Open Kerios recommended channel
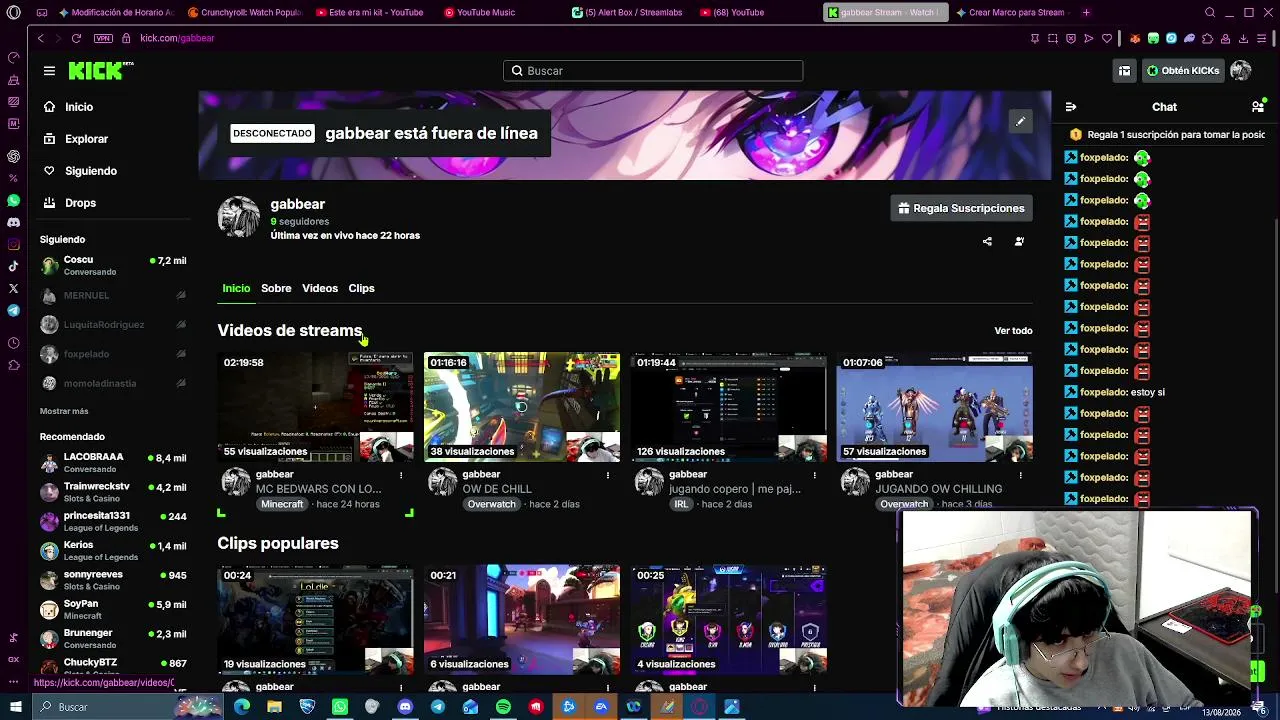1280x720 pixels. coord(113,551)
